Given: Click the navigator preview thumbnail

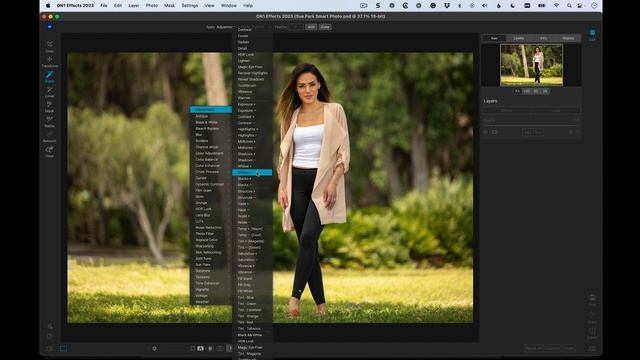Looking at the screenshot, I should (x=531, y=65).
